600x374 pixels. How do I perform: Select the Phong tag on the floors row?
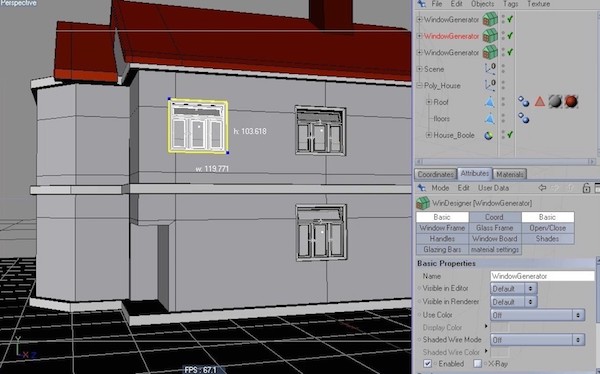(x=523, y=118)
